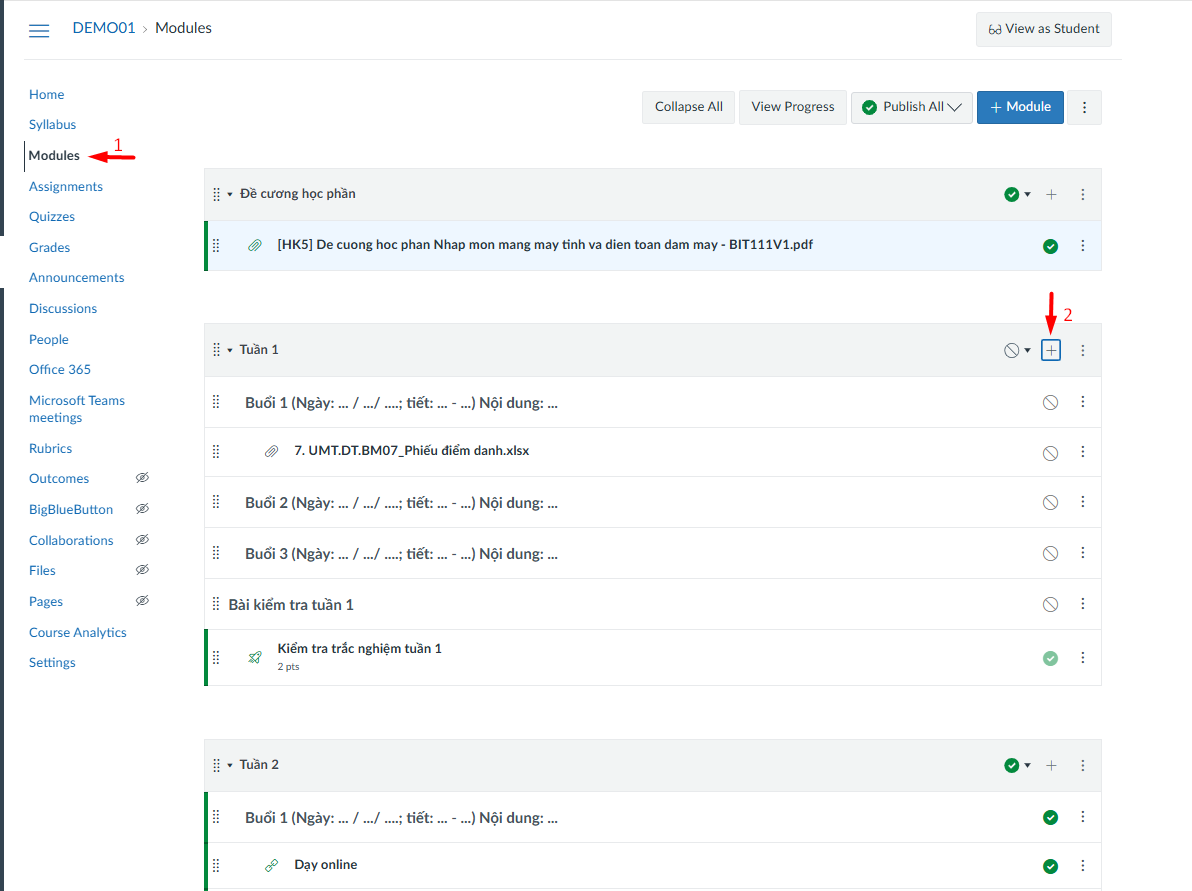This screenshot has height=891, width=1192.
Task: Click the View as Student button
Action: pyautogui.click(x=1043, y=29)
